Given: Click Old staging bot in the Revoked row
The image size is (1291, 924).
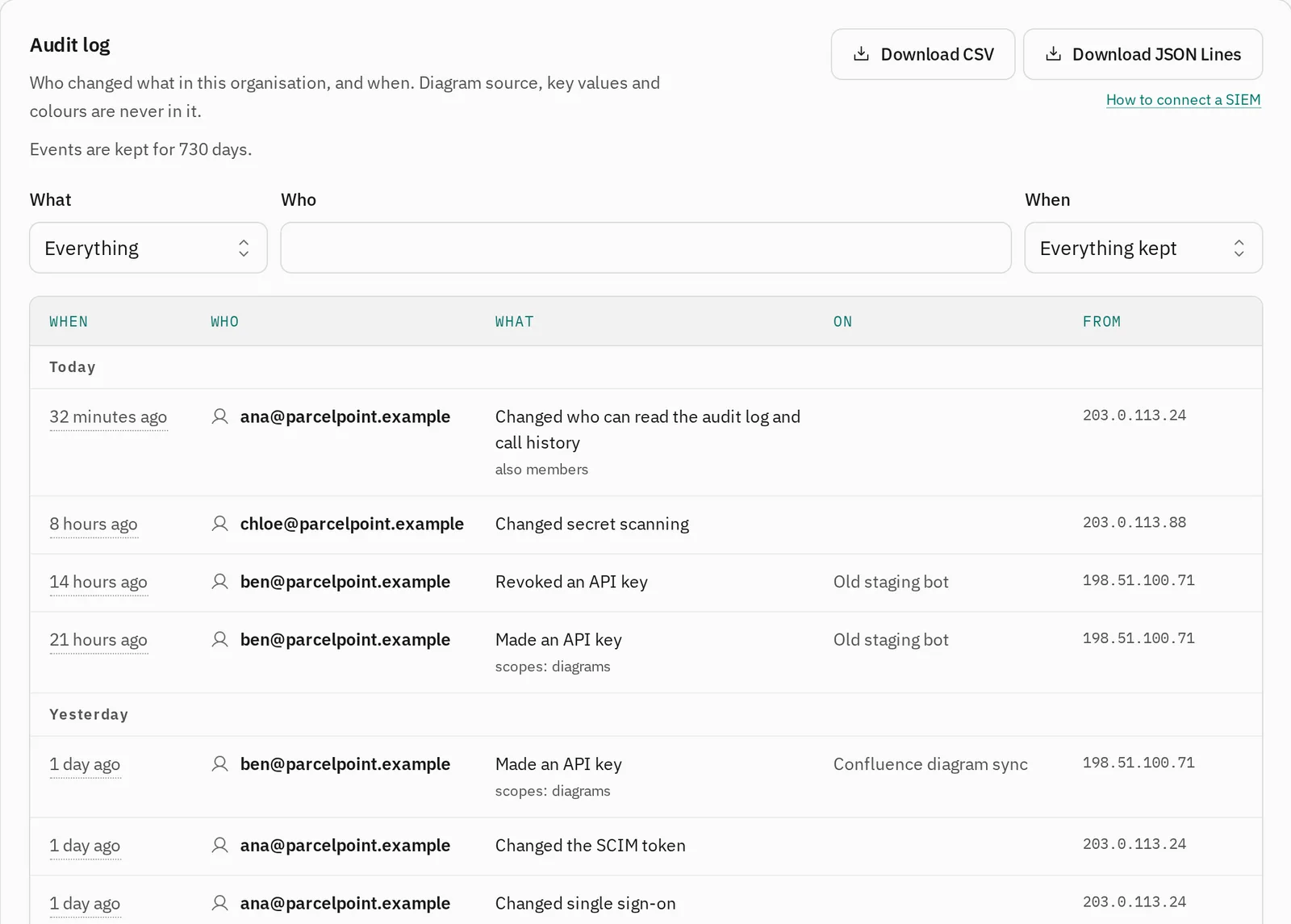Looking at the screenshot, I should [x=891, y=582].
